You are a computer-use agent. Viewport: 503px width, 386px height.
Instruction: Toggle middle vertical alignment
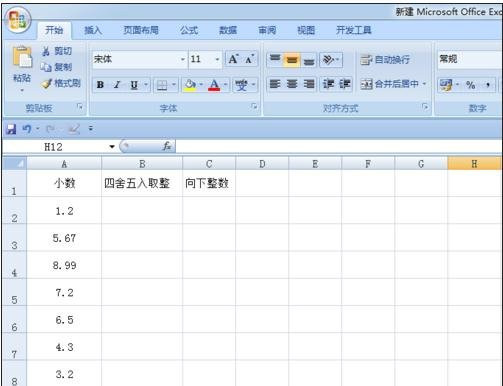pos(292,60)
